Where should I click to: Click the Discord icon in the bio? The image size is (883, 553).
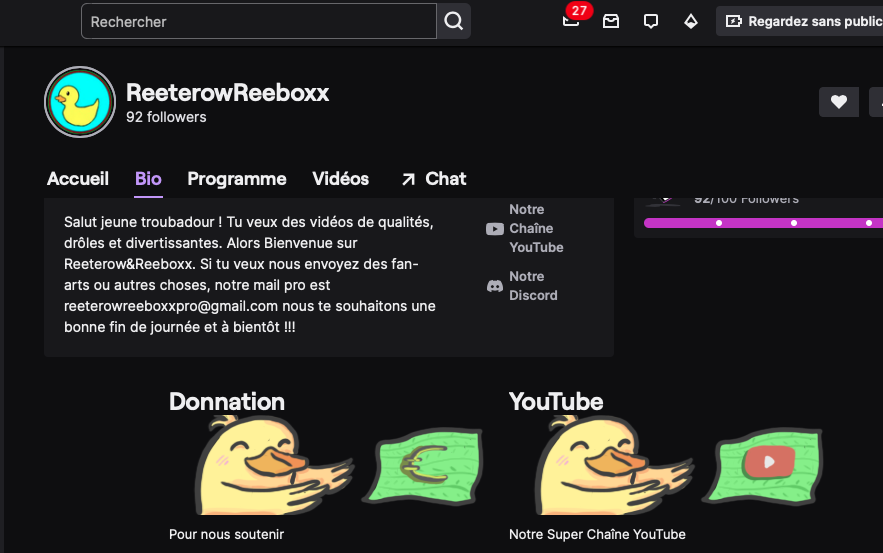(x=494, y=286)
